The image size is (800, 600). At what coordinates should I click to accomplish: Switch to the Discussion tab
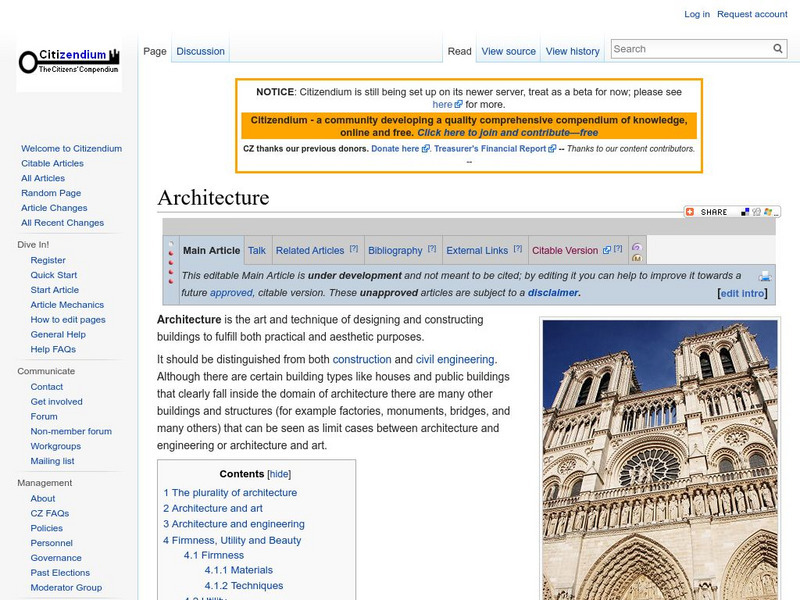pos(201,51)
